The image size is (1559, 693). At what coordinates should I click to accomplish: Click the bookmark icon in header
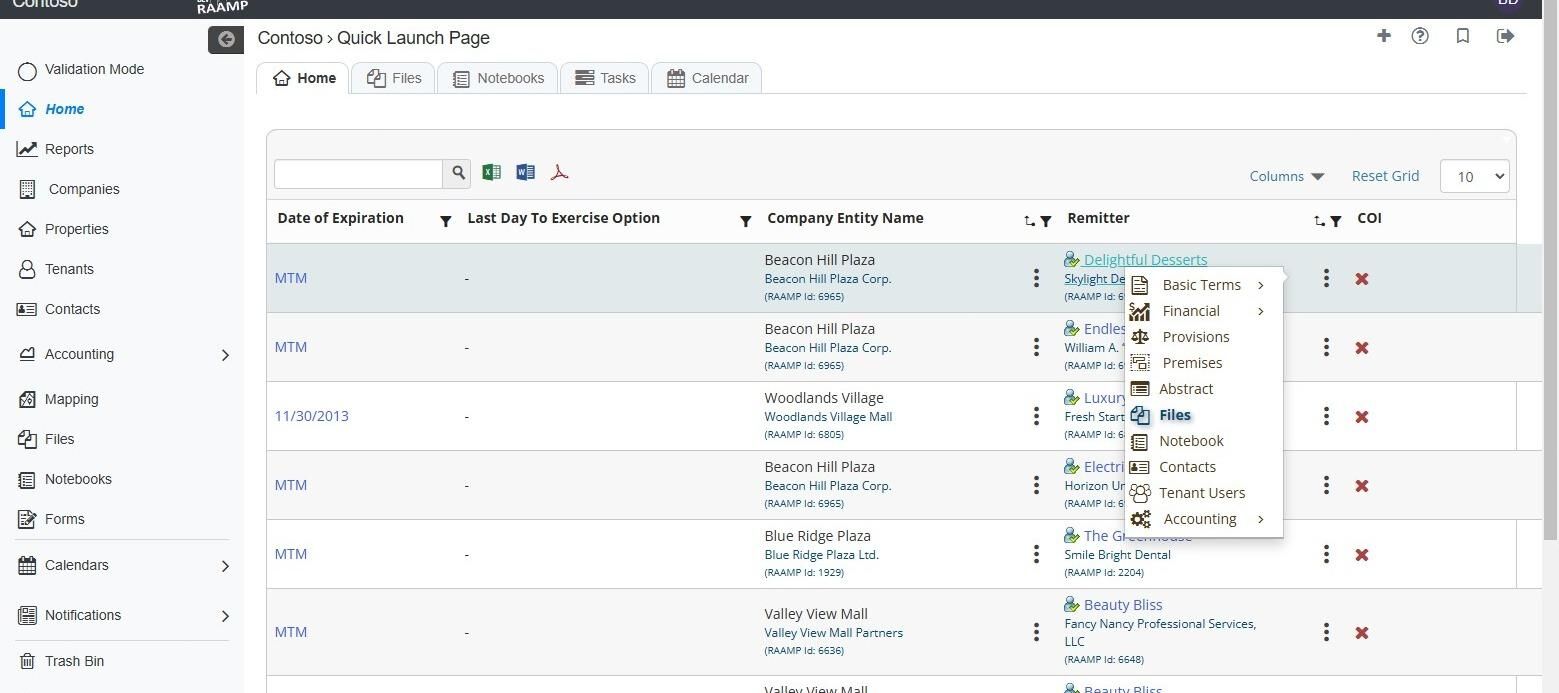(x=1462, y=36)
